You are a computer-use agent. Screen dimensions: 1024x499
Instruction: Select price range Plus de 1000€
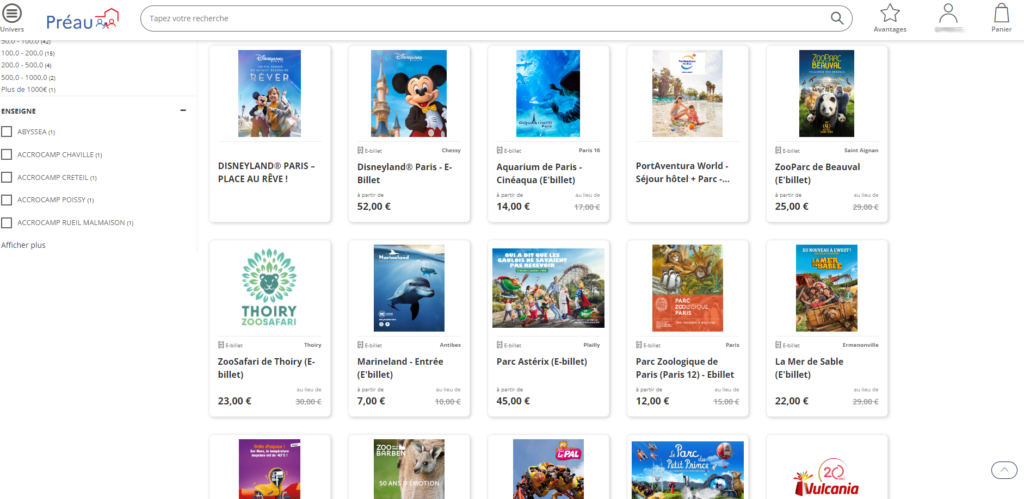28,89
